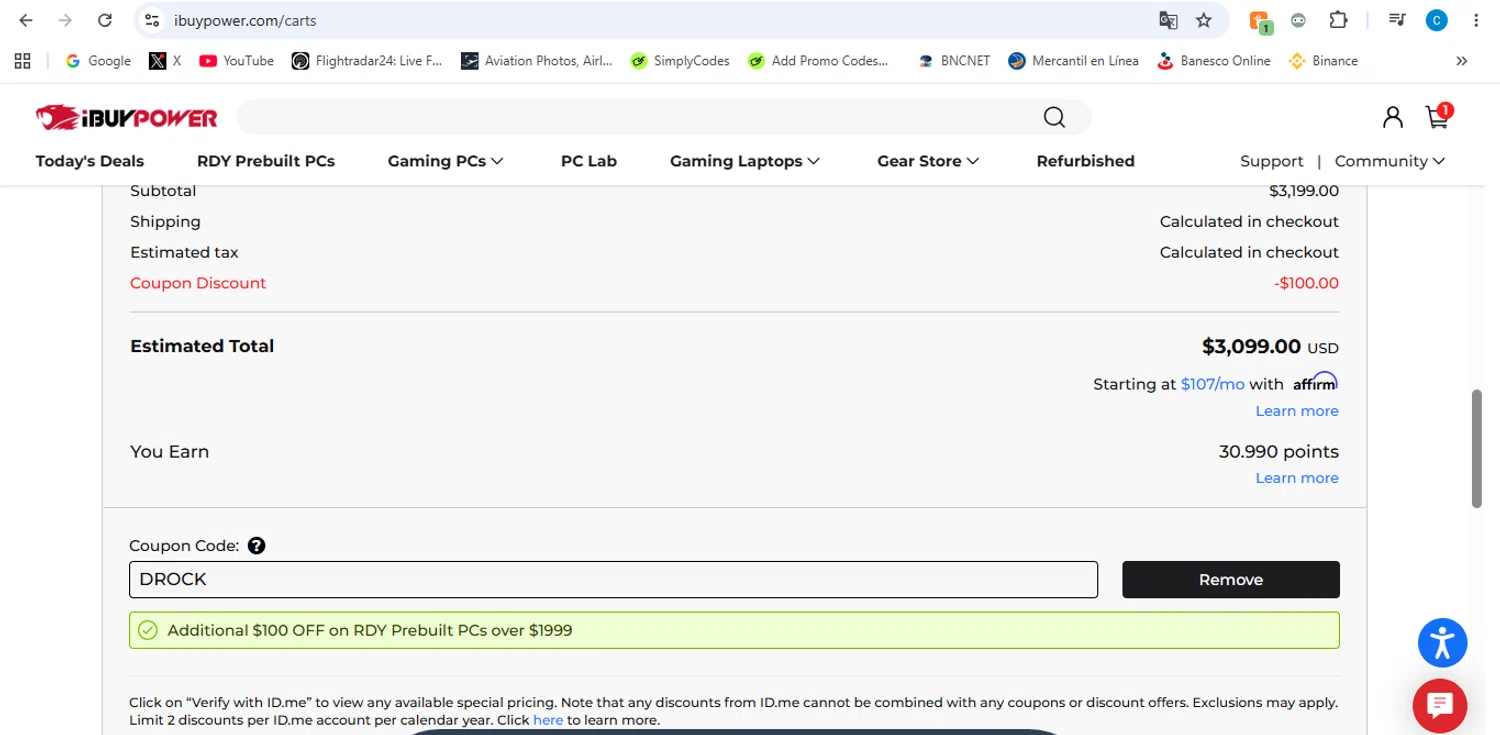The height and width of the screenshot is (735, 1500).
Task: Expand the Gaming PCs dropdown
Action: 445,161
